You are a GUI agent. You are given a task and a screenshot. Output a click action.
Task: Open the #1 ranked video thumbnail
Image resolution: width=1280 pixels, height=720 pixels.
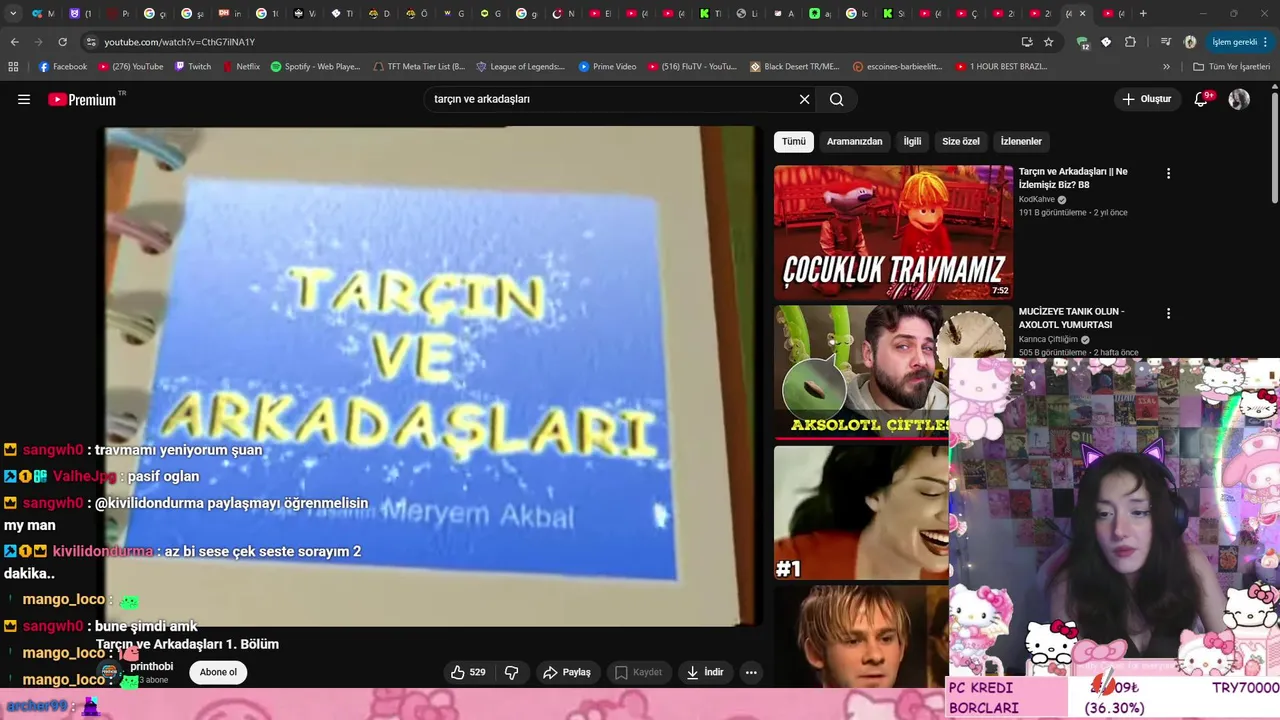pyautogui.click(x=861, y=513)
